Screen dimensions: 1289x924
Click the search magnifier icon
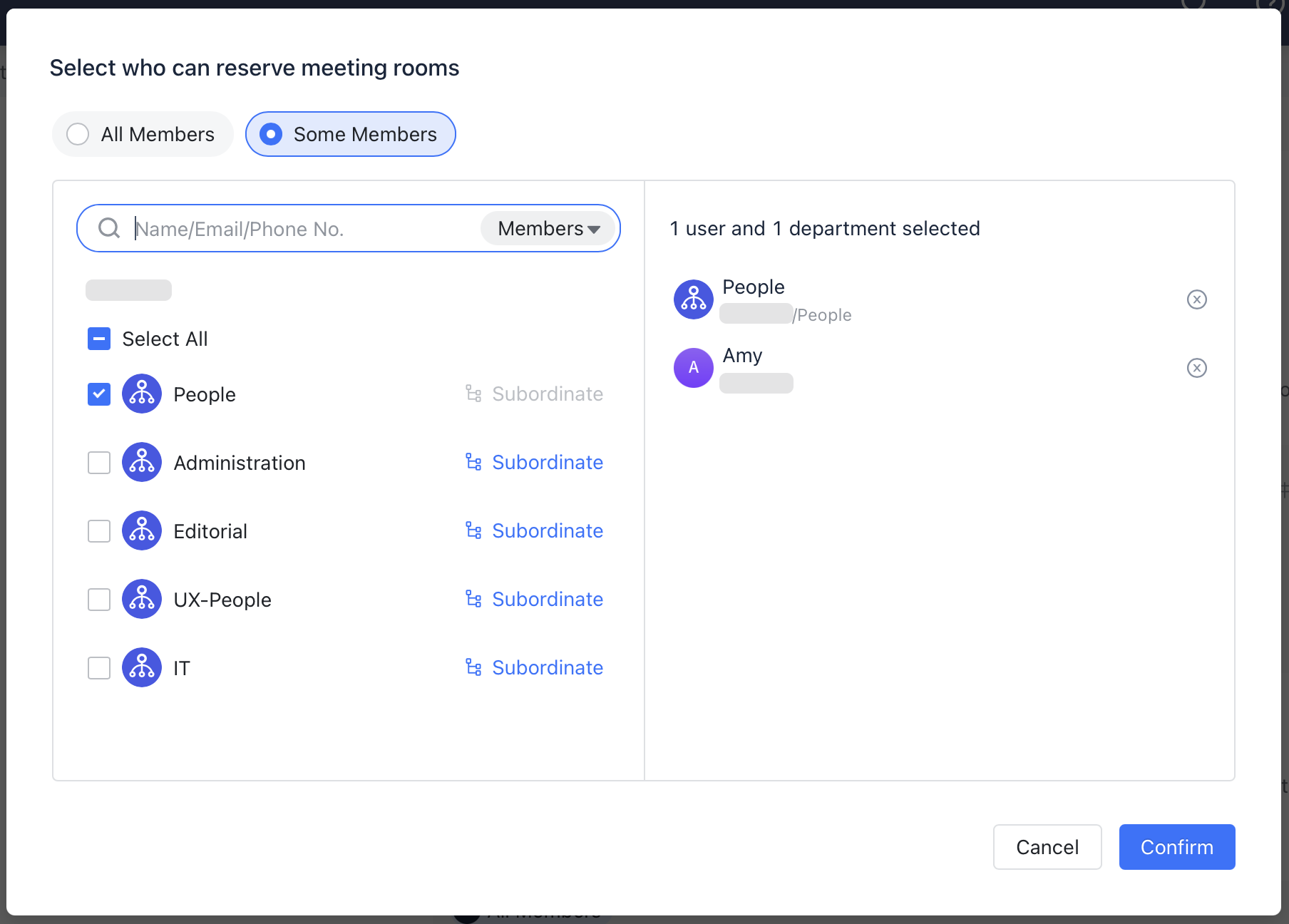point(109,228)
